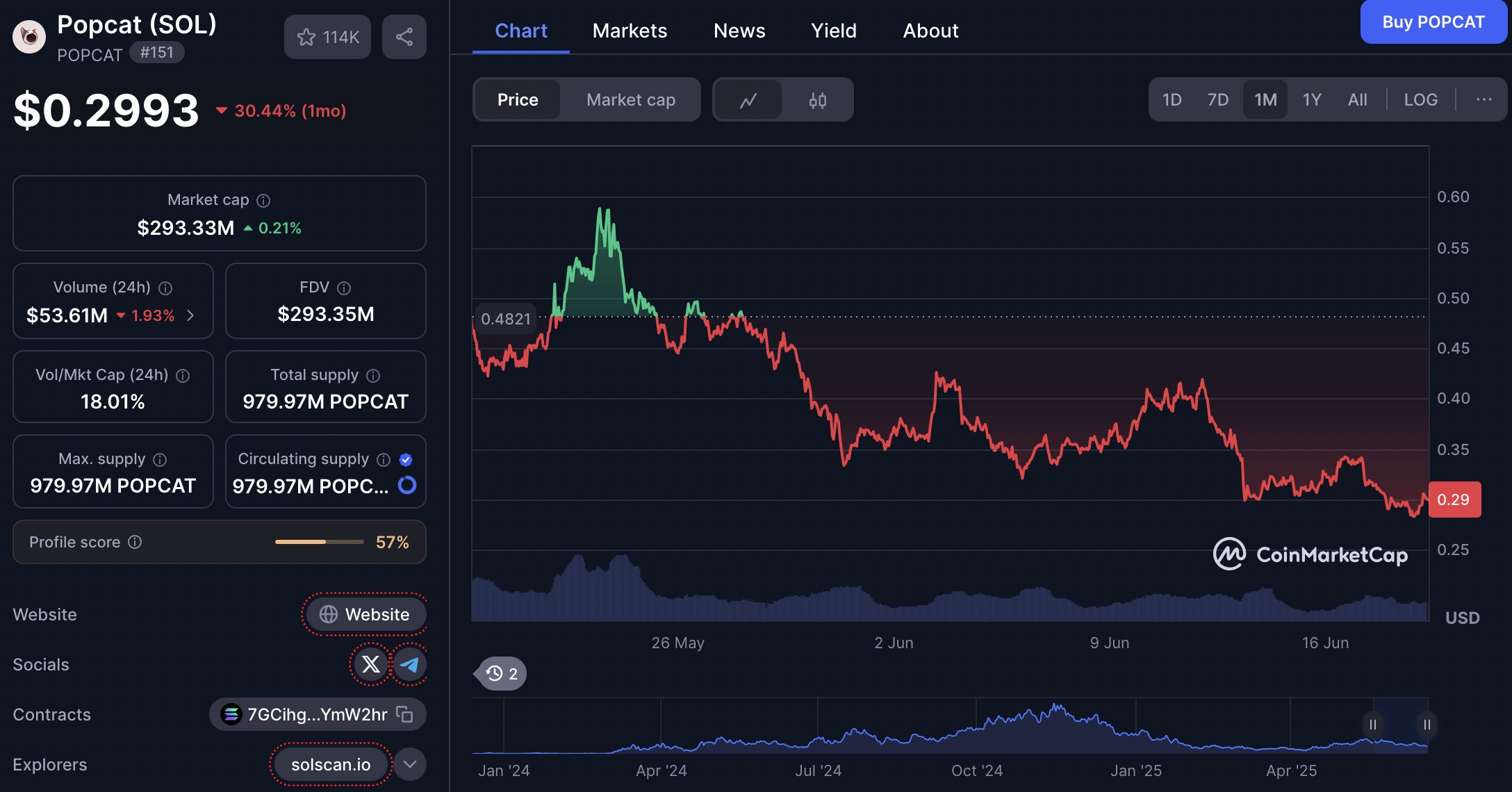Screen dimensions: 1512x792
Task: Show Profile score info icon
Action: click(135, 542)
